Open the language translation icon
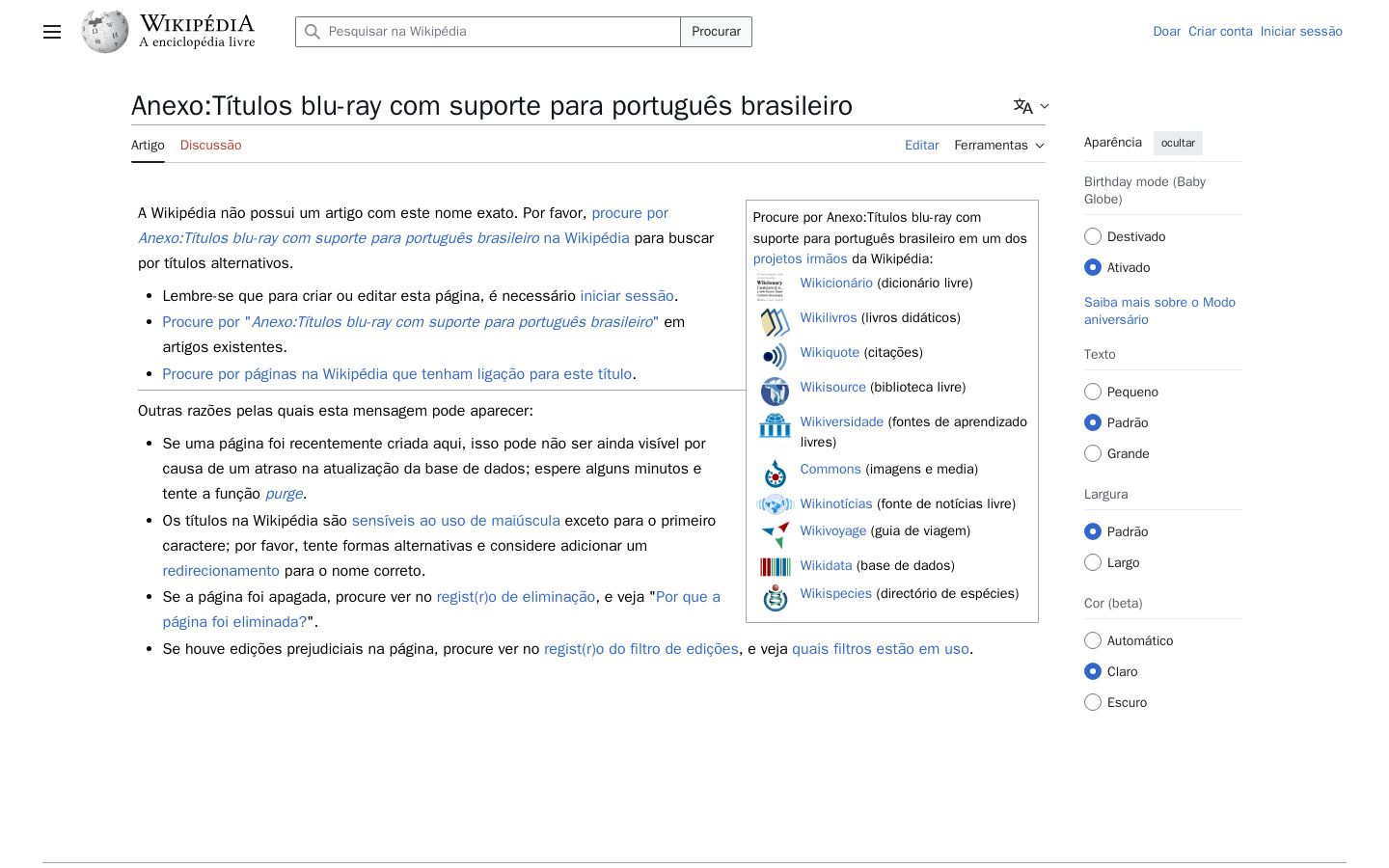The image size is (1389, 868). (x=1022, y=106)
